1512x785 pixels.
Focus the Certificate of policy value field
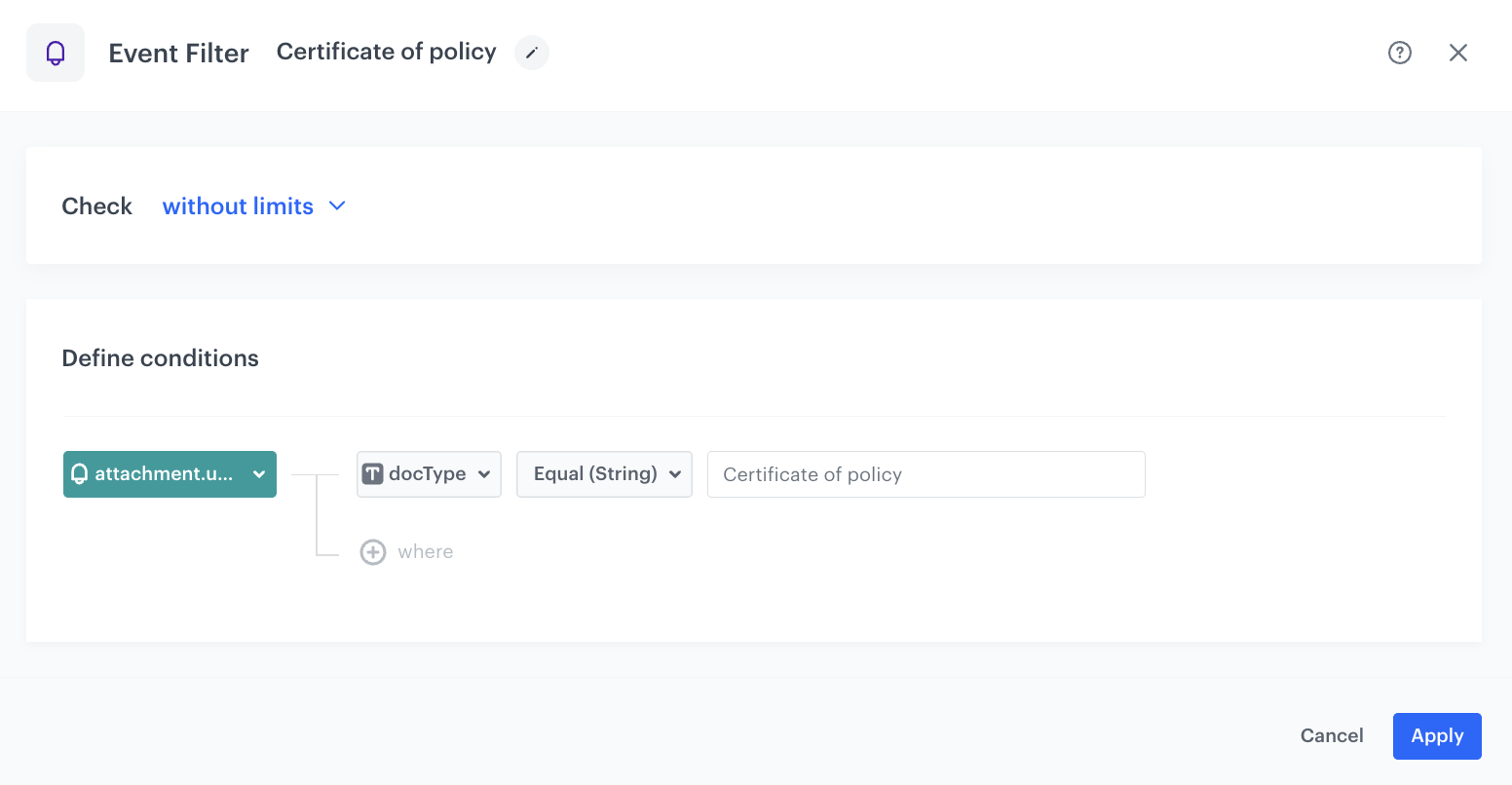pos(926,474)
